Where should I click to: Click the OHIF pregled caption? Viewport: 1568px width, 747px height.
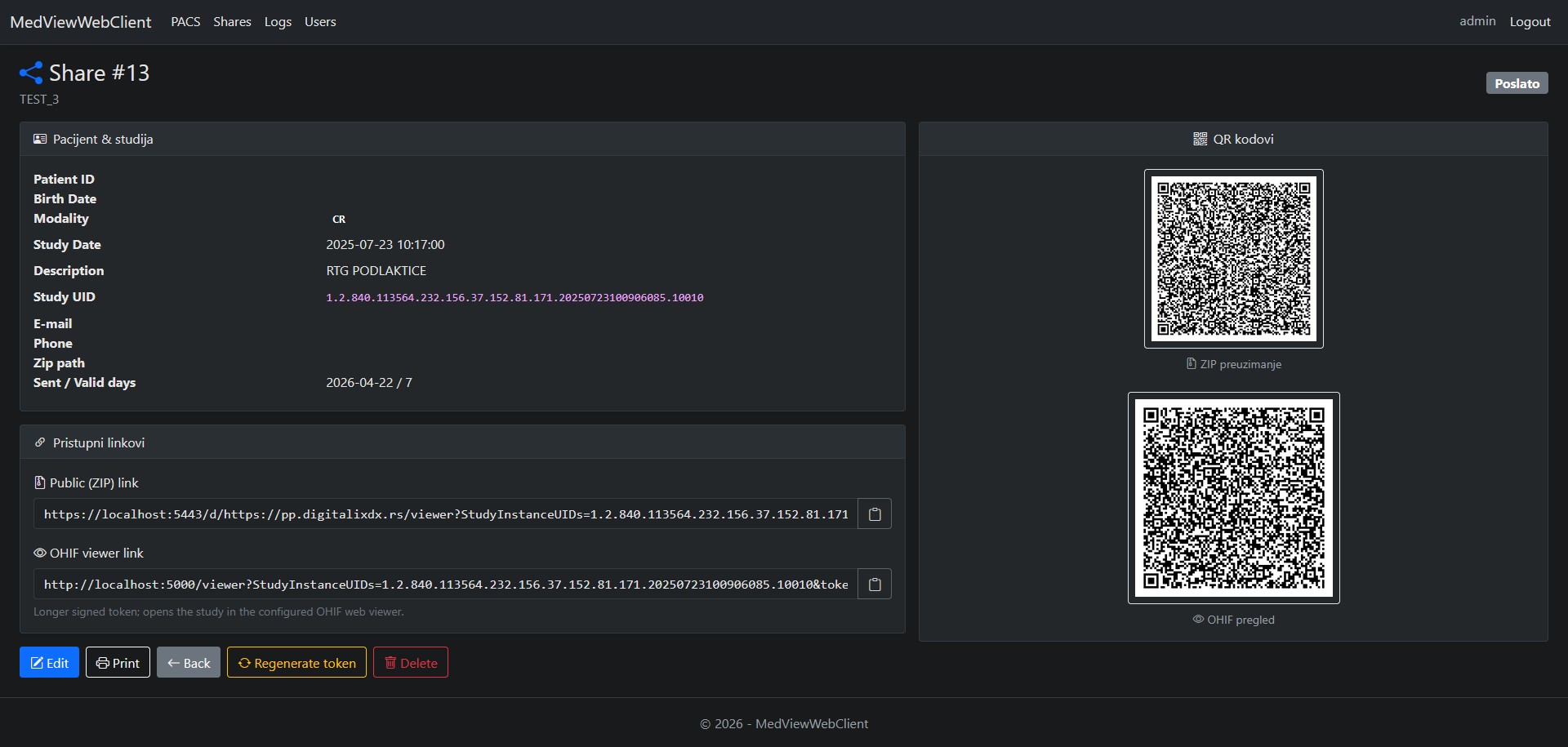coord(1241,620)
